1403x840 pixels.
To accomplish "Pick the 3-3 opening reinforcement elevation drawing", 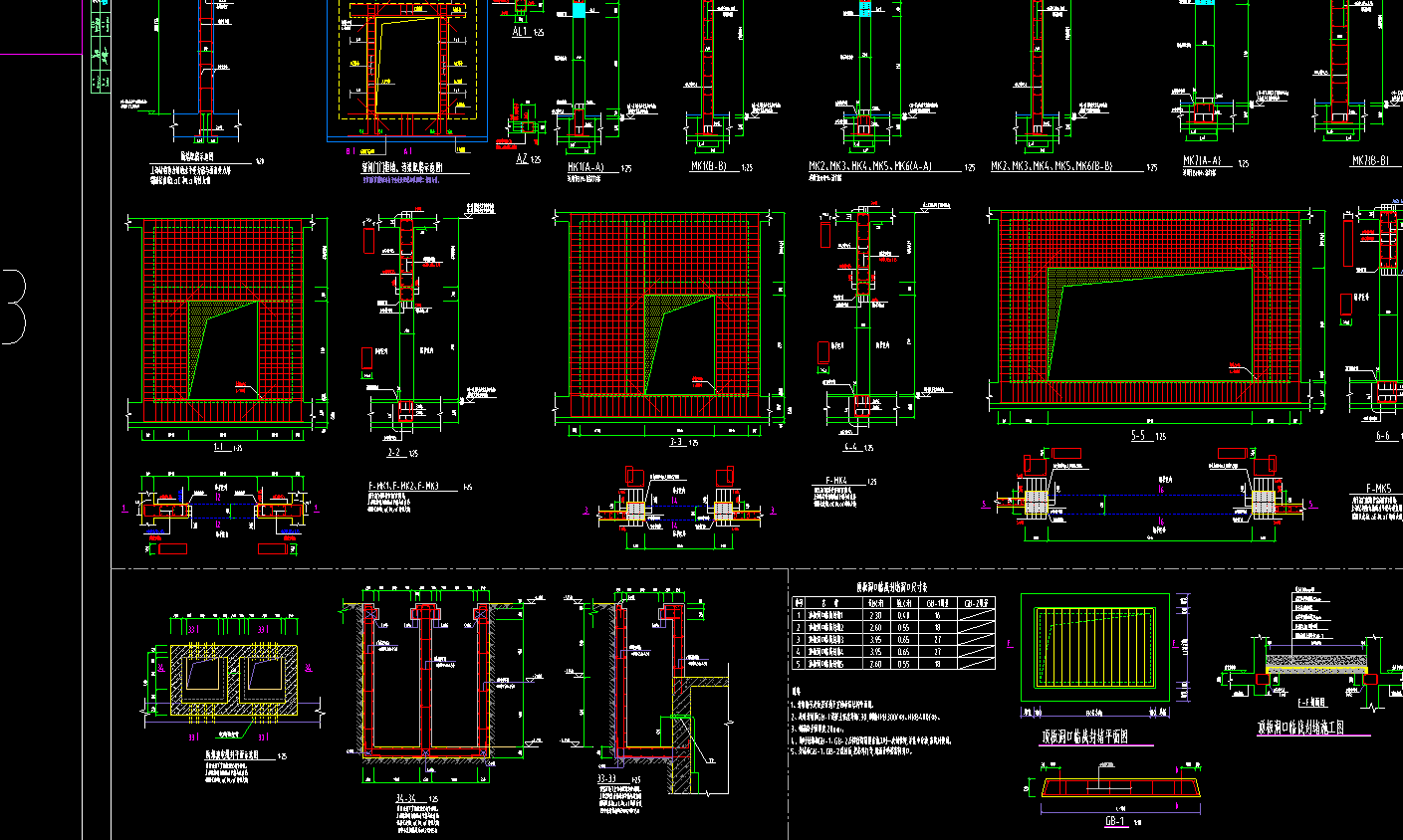I will pos(666,315).
